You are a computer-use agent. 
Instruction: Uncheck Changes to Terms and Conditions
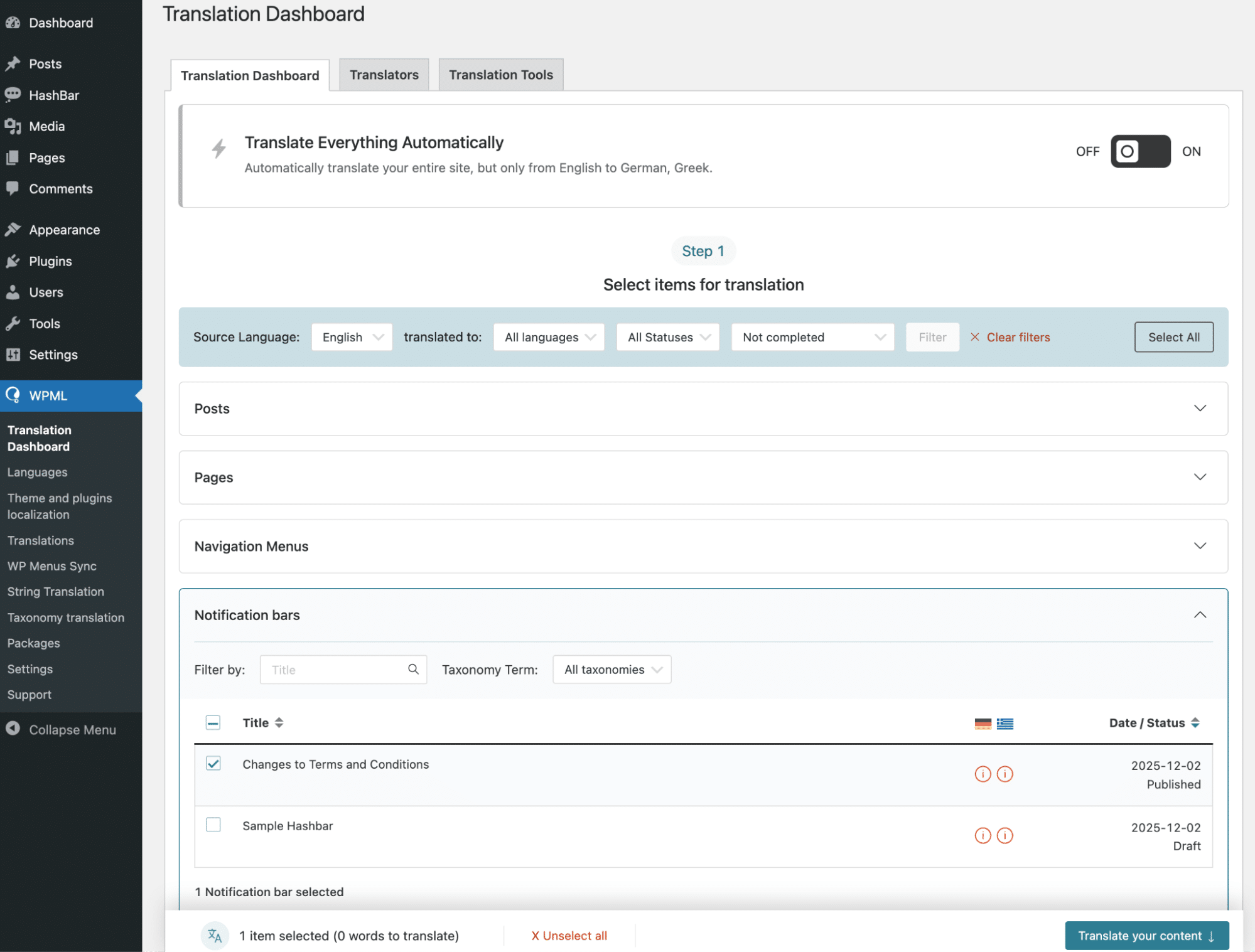pos(213,764)
